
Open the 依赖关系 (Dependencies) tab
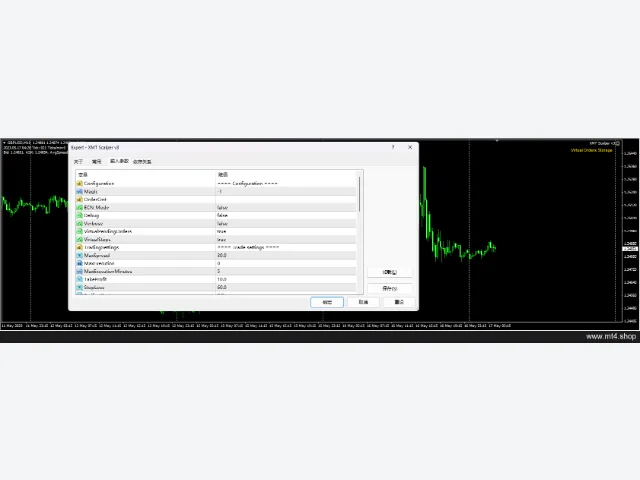point(142,162)
